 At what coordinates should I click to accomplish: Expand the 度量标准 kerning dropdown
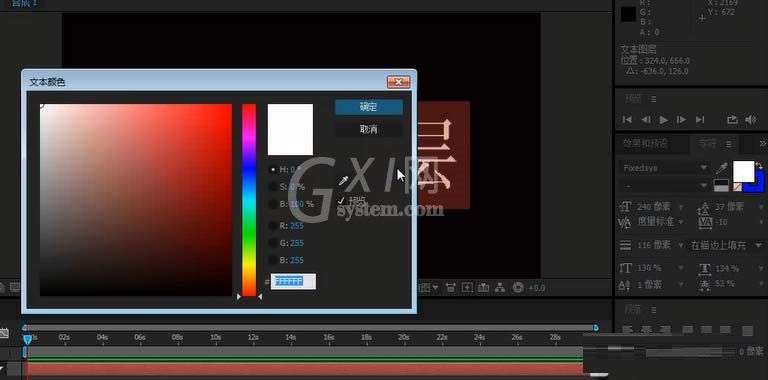[x=680, y=222]
